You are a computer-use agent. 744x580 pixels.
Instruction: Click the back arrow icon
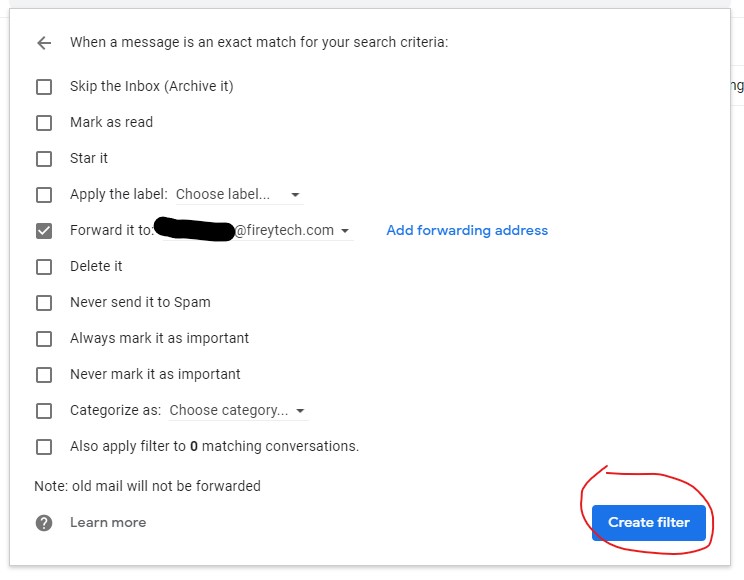[x=43, y=43]
